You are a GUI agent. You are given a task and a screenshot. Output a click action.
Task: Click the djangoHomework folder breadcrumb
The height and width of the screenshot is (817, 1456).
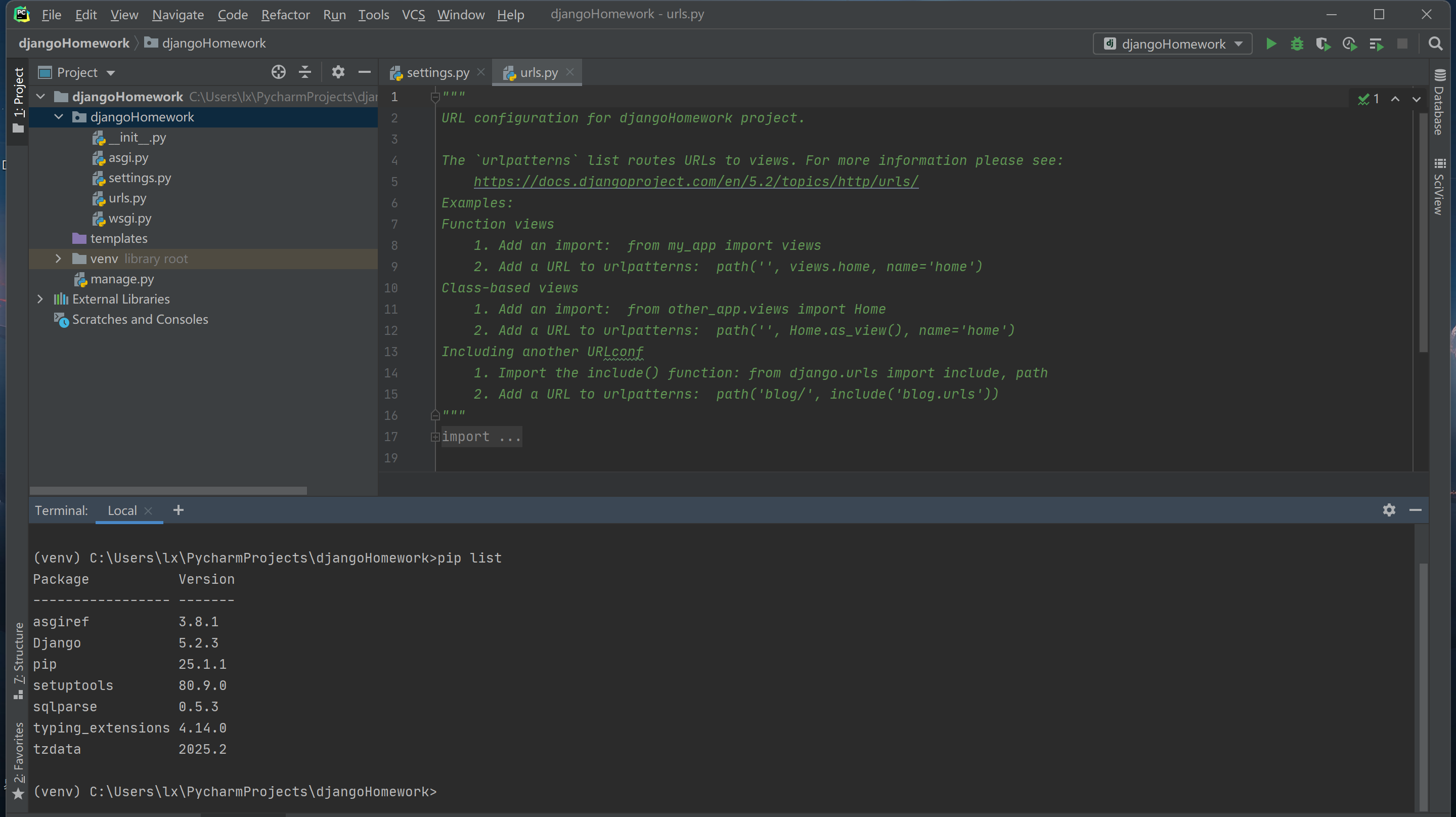tap(206, 43)
